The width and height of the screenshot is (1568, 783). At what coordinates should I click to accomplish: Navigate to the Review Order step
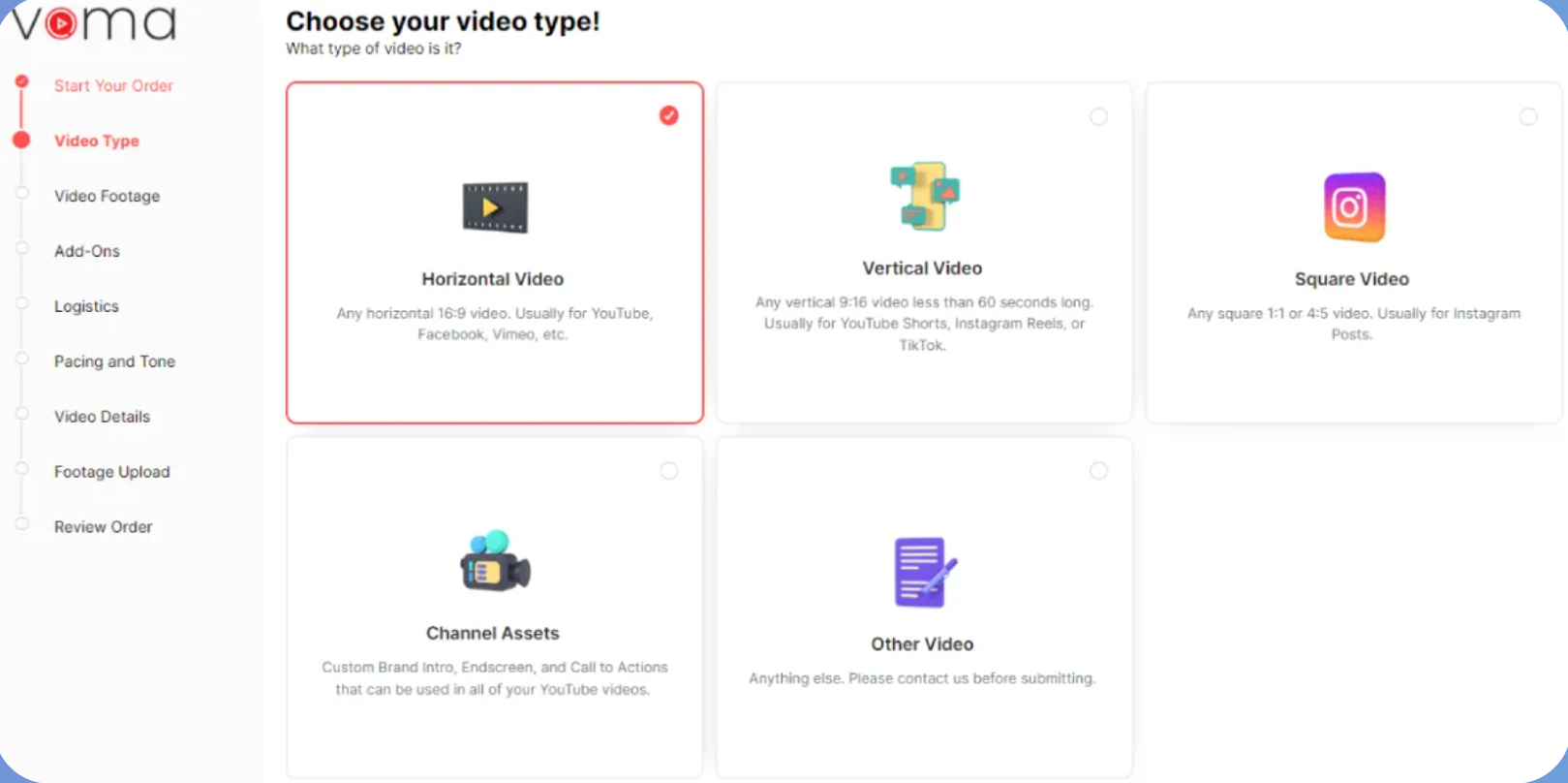click(103, 527)
